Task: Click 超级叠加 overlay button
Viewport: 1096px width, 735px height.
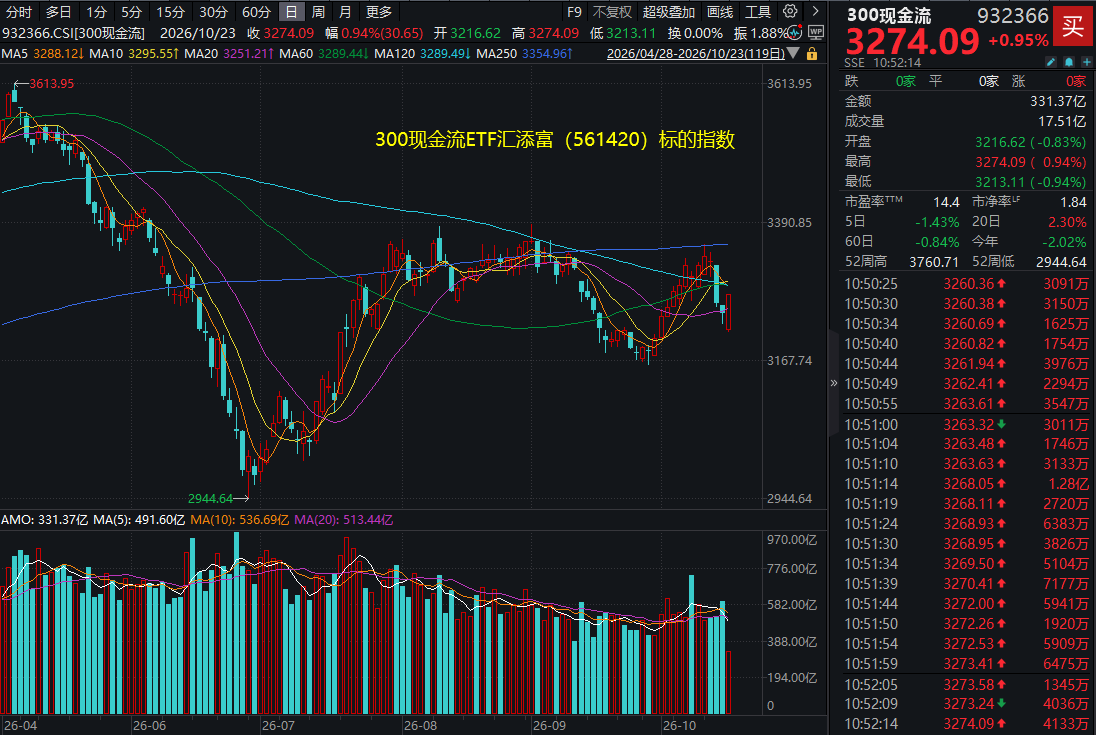Action: (x=669, y=12)
